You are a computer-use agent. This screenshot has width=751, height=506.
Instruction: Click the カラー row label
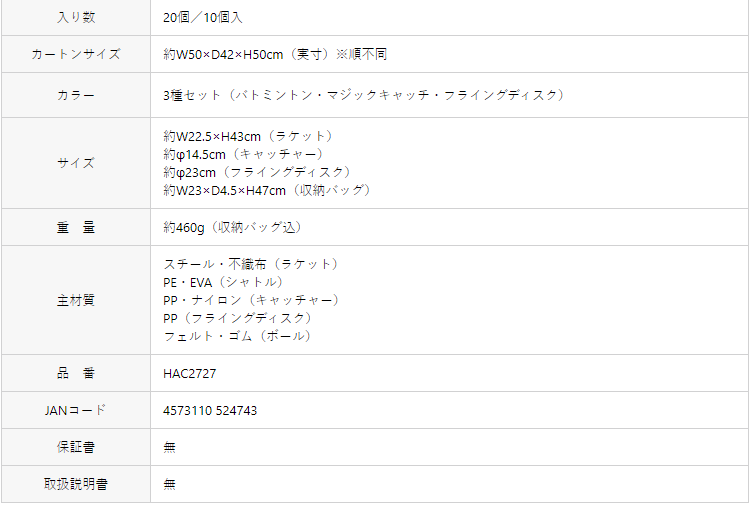pos(76,95)
